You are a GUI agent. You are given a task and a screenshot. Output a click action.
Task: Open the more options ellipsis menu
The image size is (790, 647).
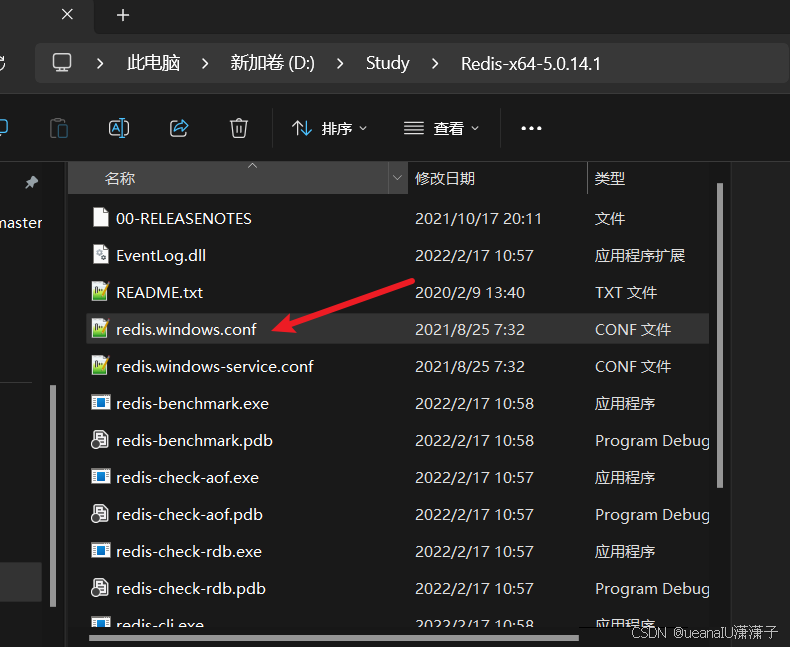531,128
